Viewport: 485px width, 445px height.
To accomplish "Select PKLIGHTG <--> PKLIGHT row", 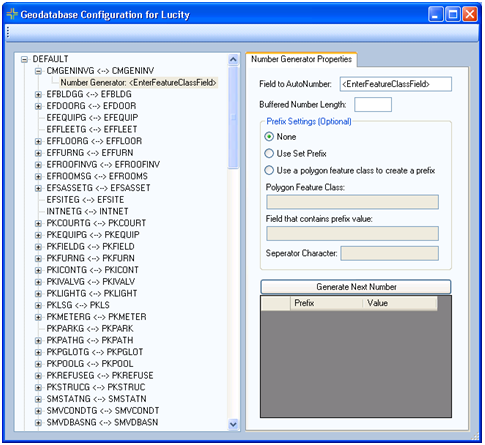I will pyautogui.click(x=92, y=293).
